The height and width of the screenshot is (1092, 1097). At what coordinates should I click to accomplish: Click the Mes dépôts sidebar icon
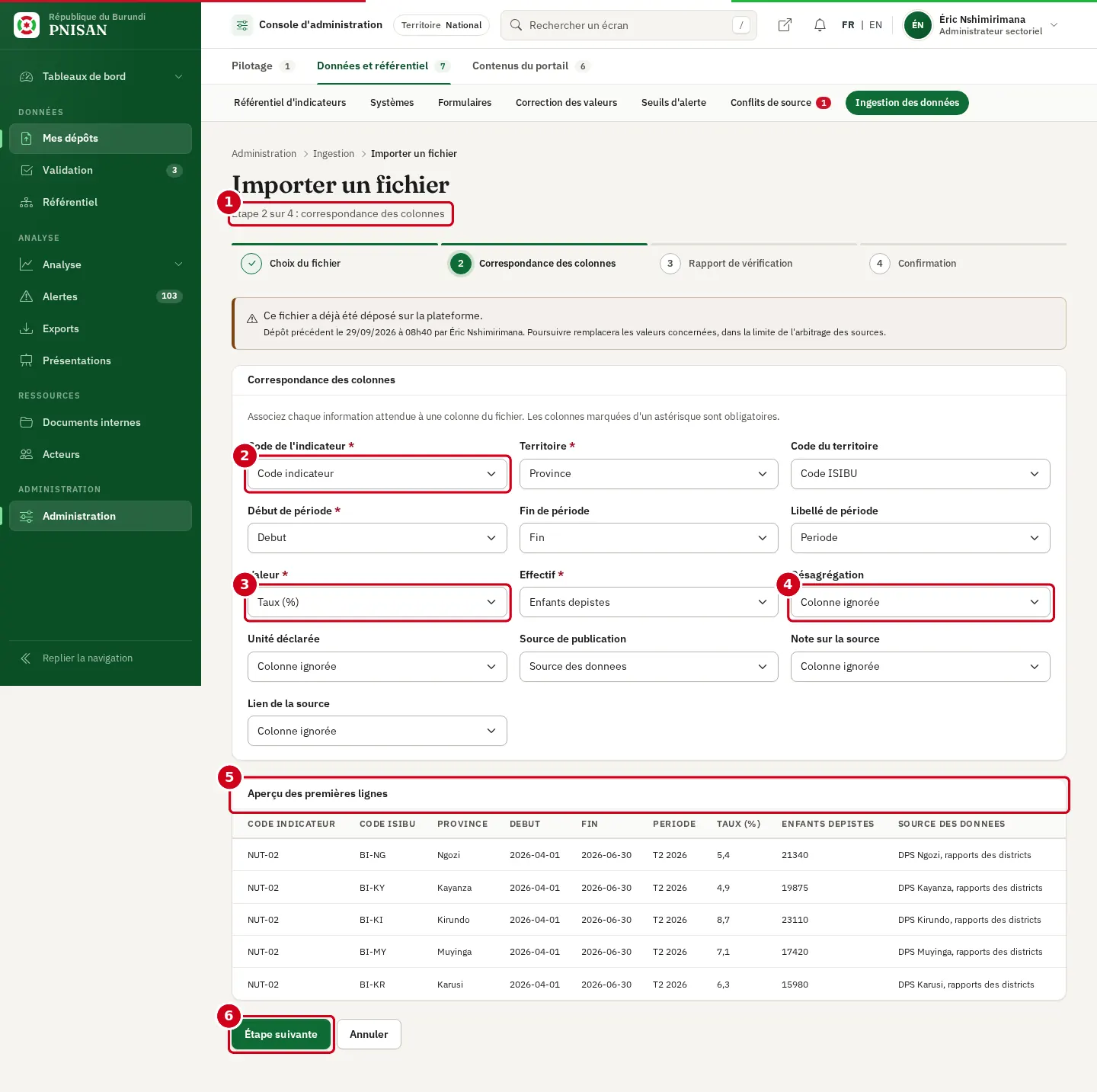tap(27, 138)
